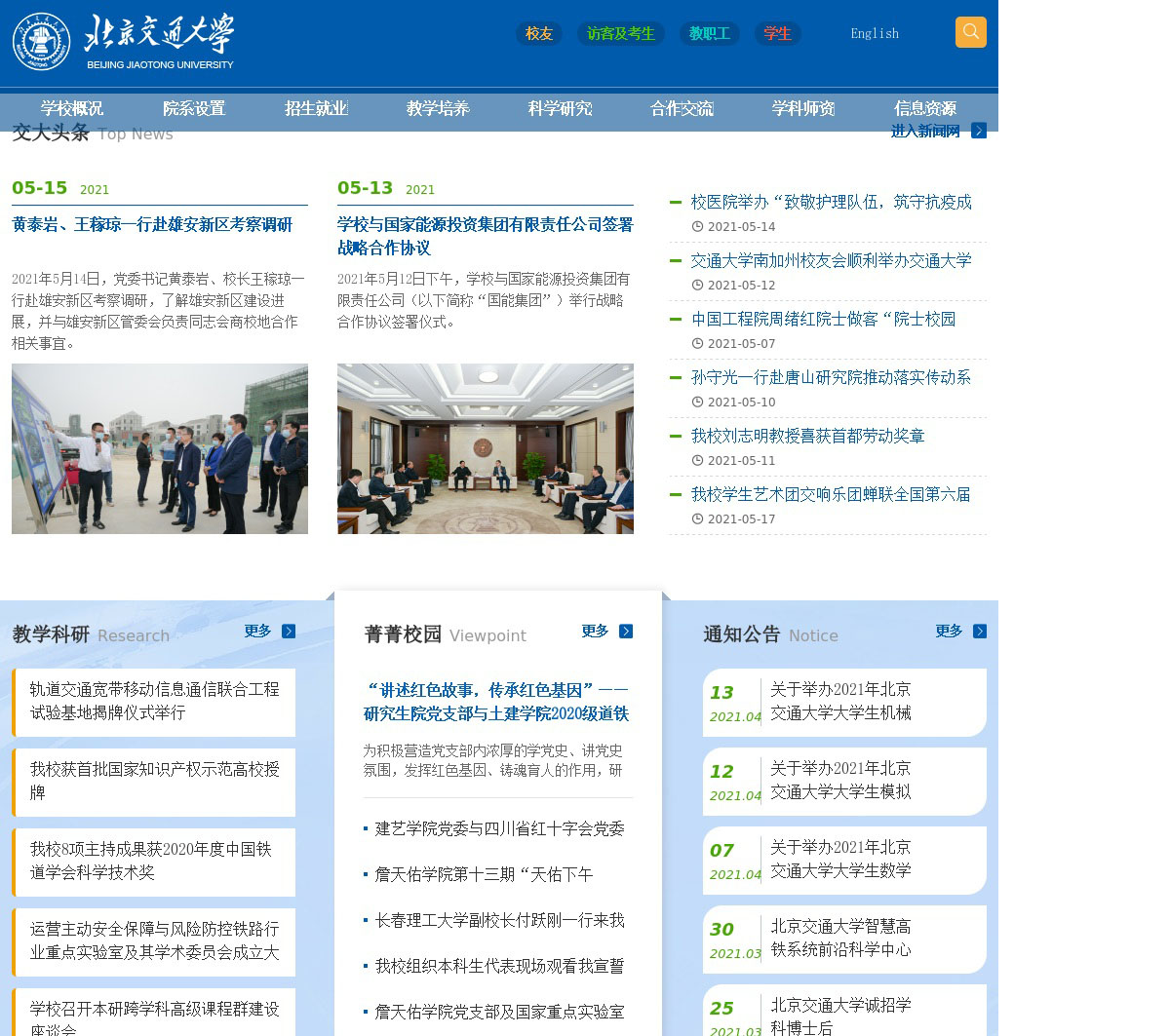Open the 学校概况 menu
This screenshot has width=1170, height=1036.
72,108
